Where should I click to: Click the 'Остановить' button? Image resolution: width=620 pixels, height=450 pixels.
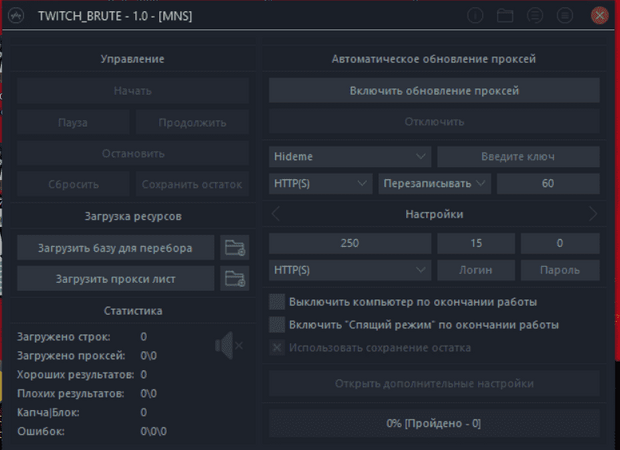133,153
